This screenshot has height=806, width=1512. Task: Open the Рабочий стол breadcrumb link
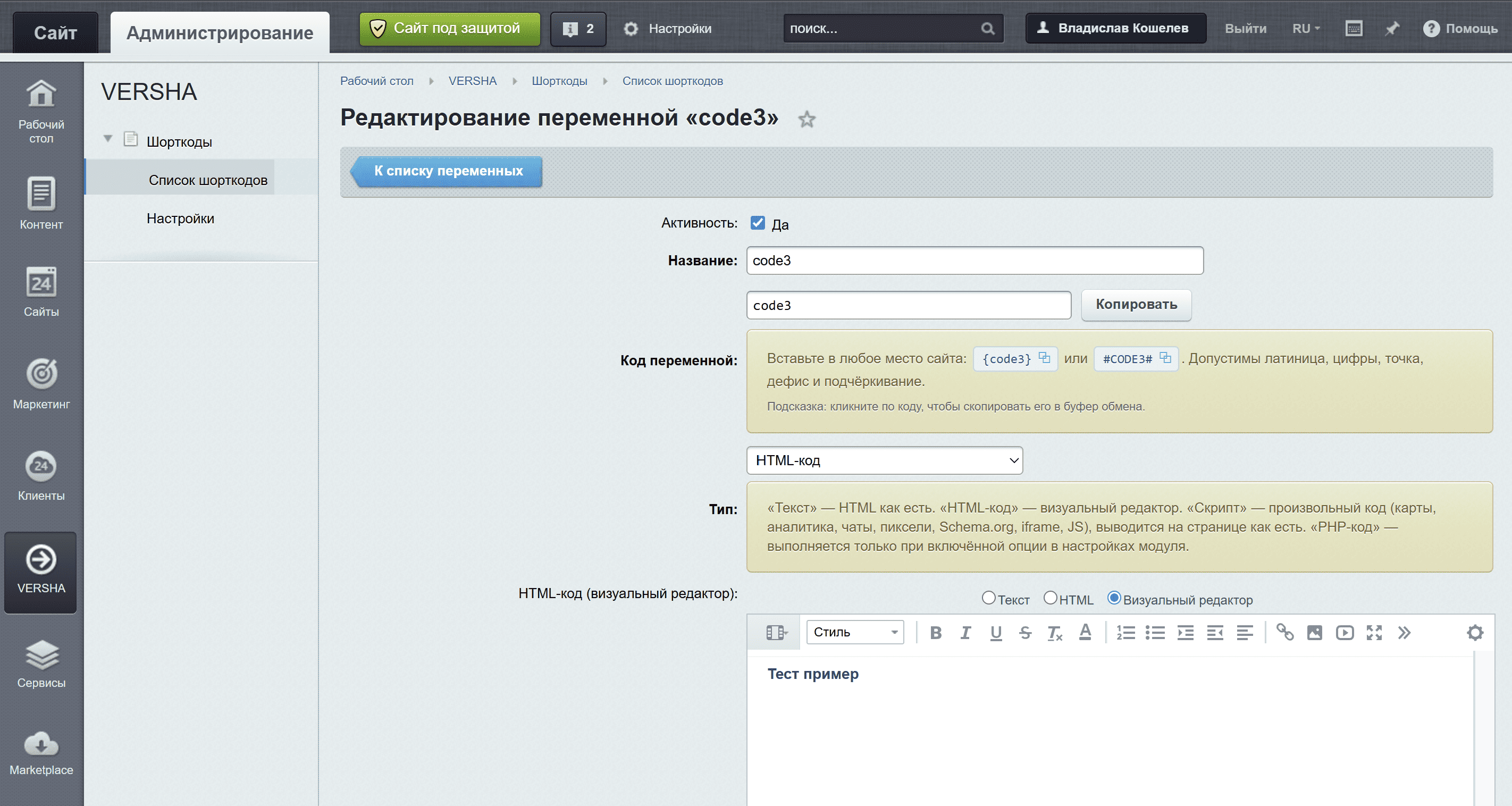376,81
